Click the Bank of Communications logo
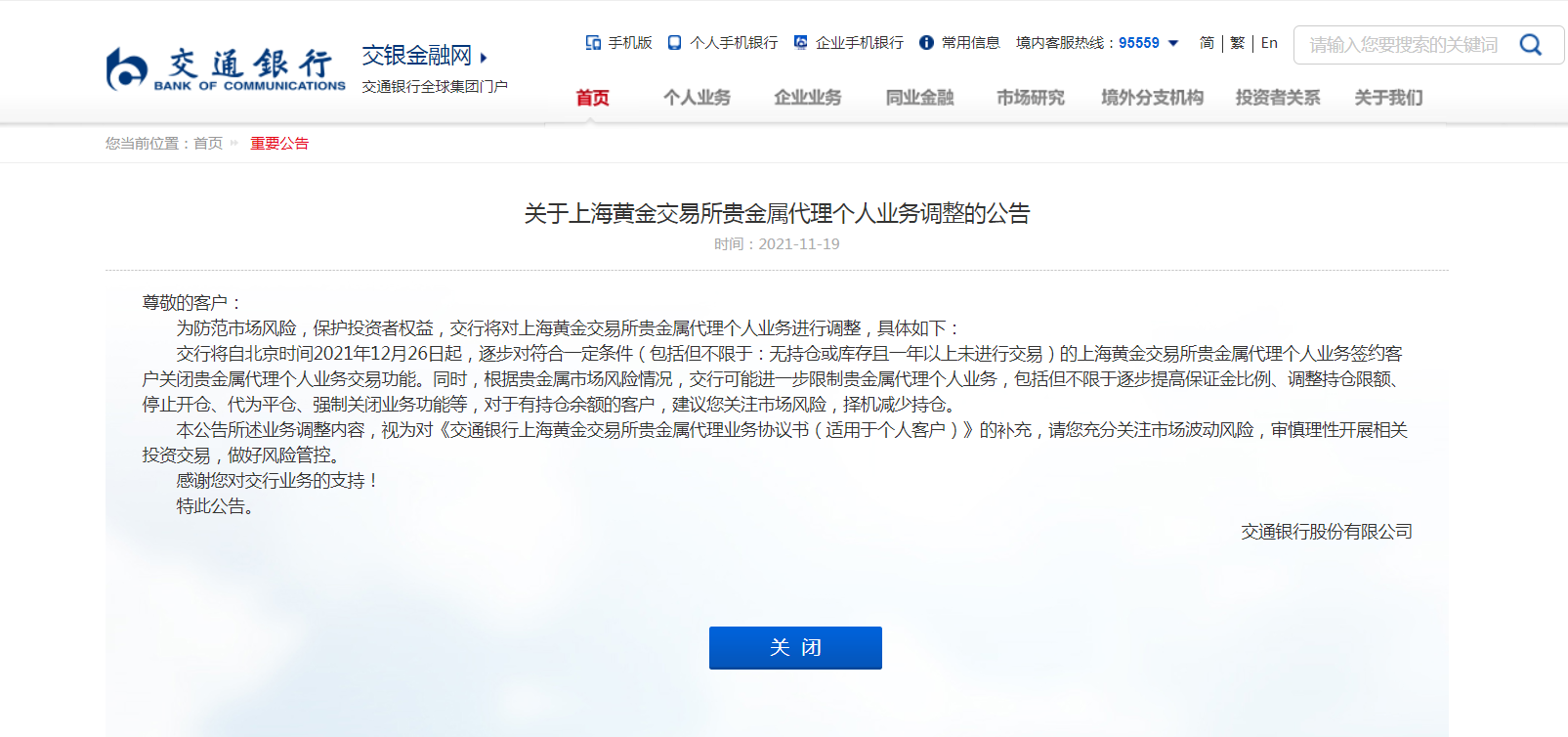Image resolution: width=1568 pixels, height=737 pixels. 226,69
